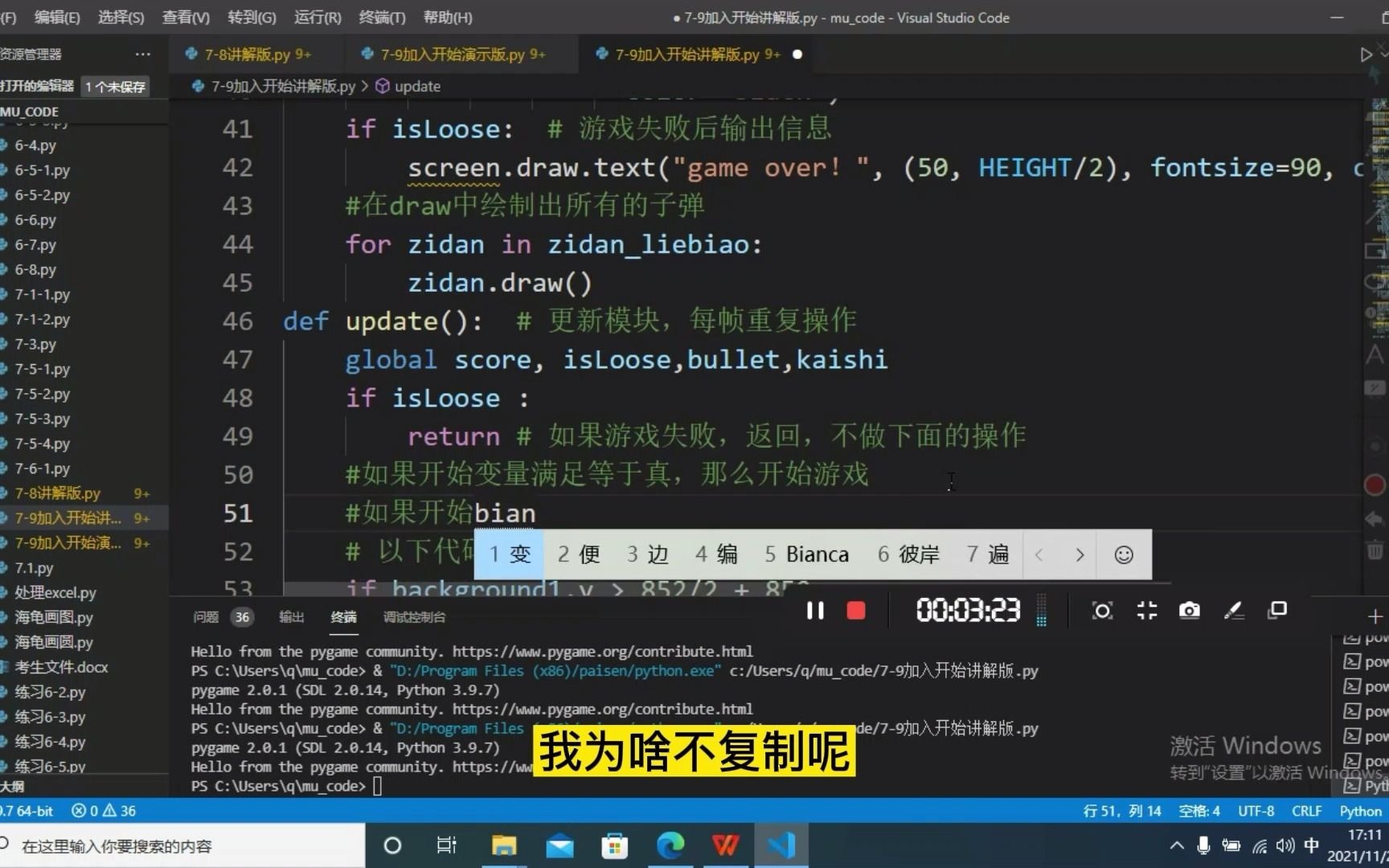The image size is (1389, 868).
Task: Select the Text tool in the right panel
Action: click(1376, 355)
